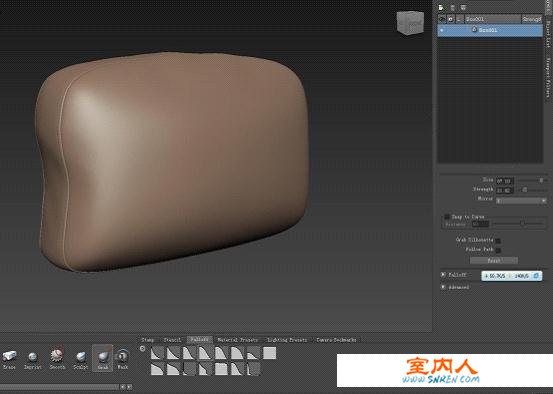This screenshot has height=394, width=553.
Task: Click the Reset button in tool properties
Action: 494,260
